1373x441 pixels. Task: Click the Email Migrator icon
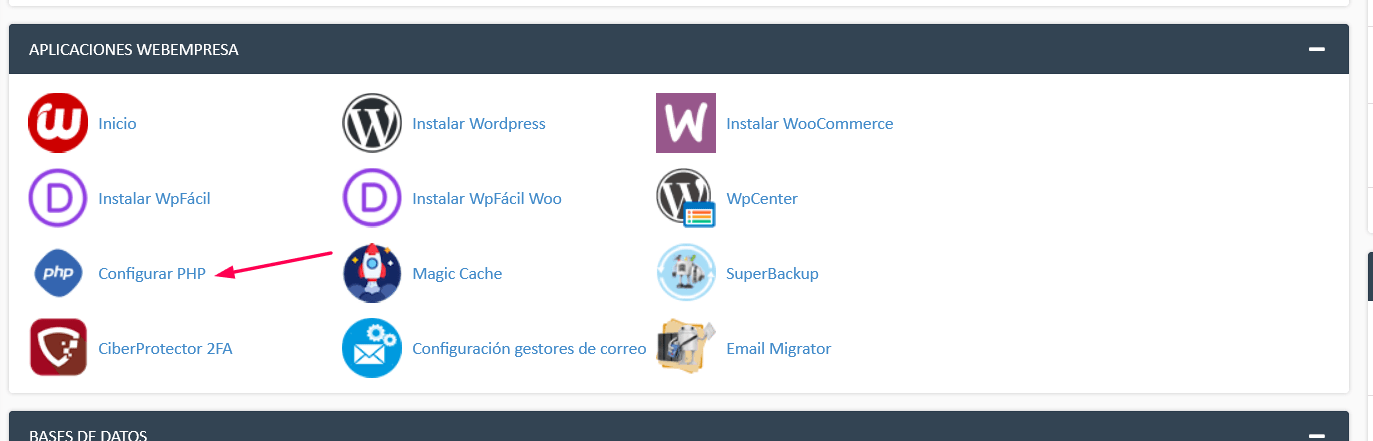(x=686, y=346)
